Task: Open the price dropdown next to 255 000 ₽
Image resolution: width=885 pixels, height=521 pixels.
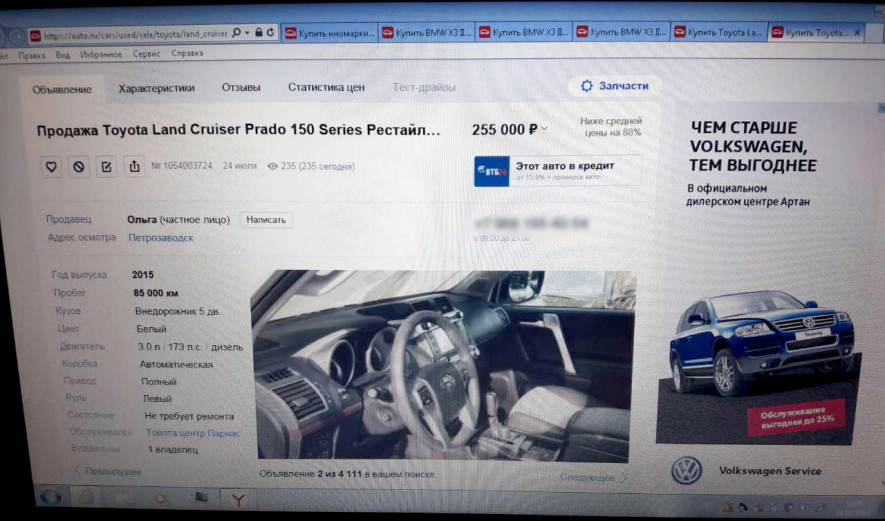Action: (x=545, y=129)
